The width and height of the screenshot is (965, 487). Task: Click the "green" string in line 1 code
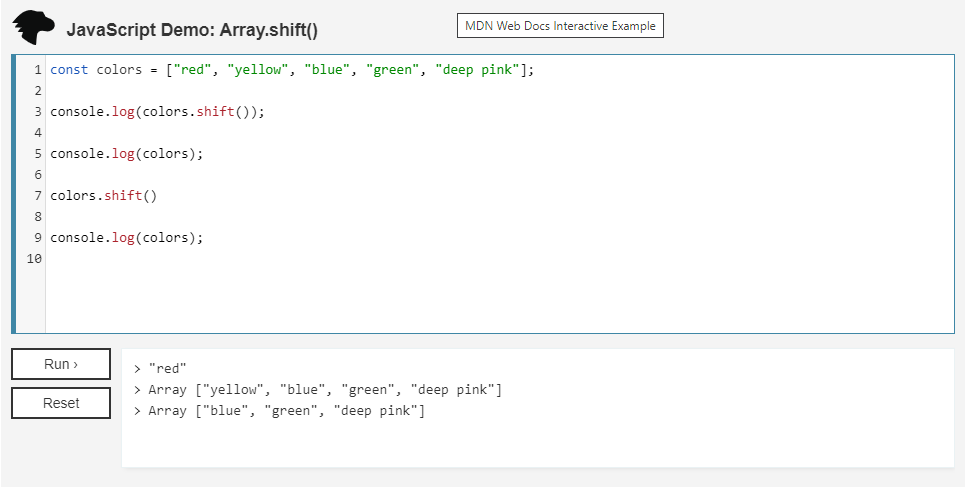tap(392, 70)
